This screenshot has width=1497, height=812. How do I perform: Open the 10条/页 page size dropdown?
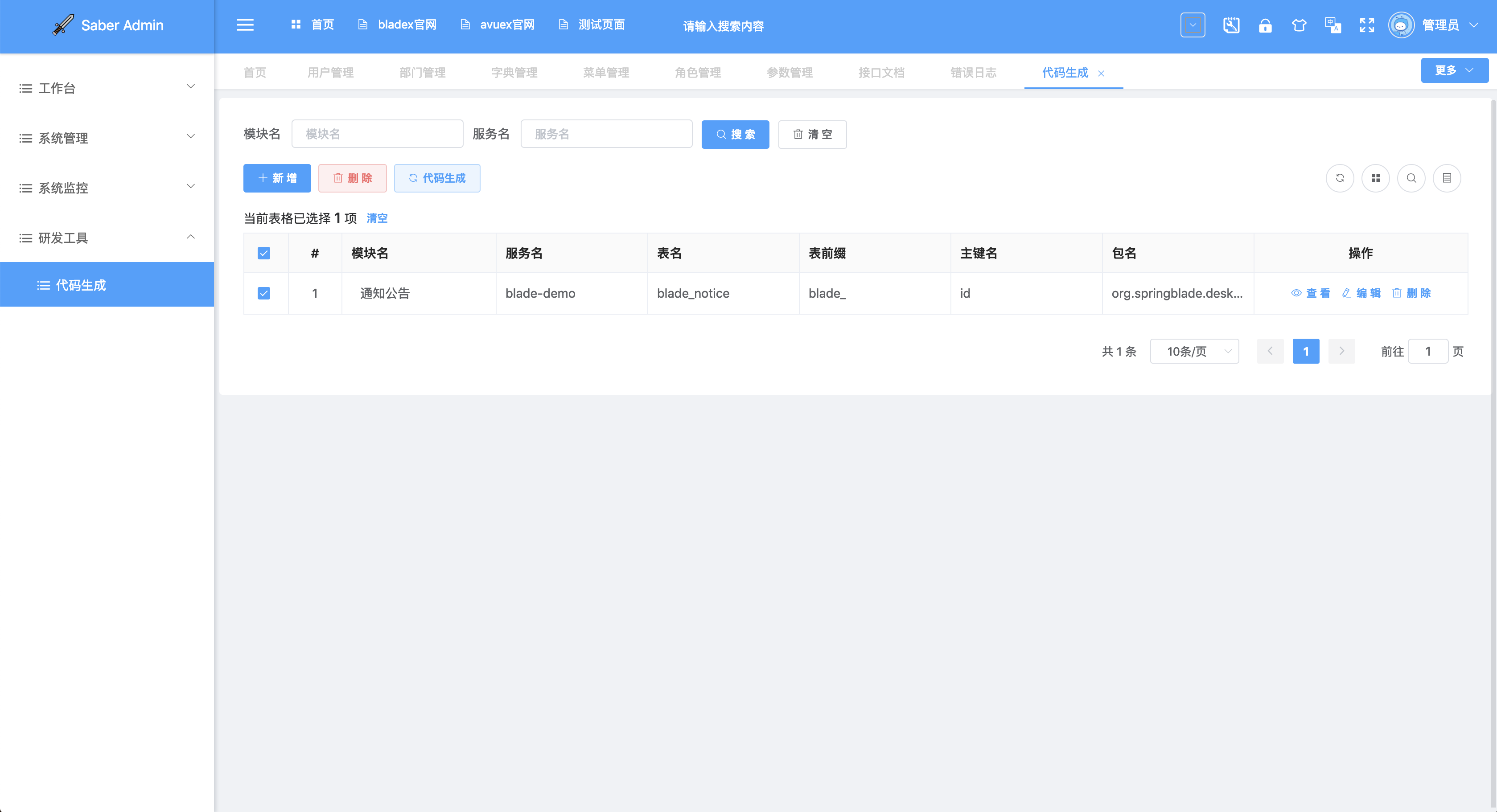[1195, 351]
